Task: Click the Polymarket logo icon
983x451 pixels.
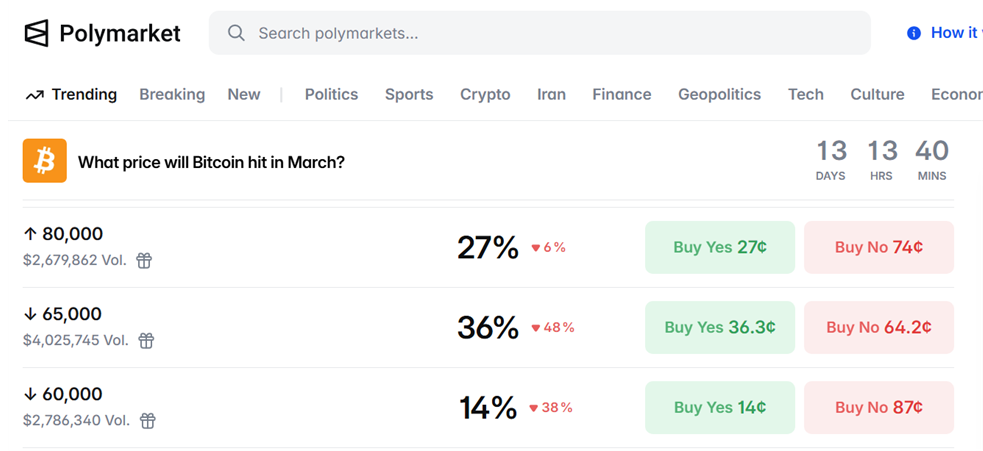Action: click(36, 33)
